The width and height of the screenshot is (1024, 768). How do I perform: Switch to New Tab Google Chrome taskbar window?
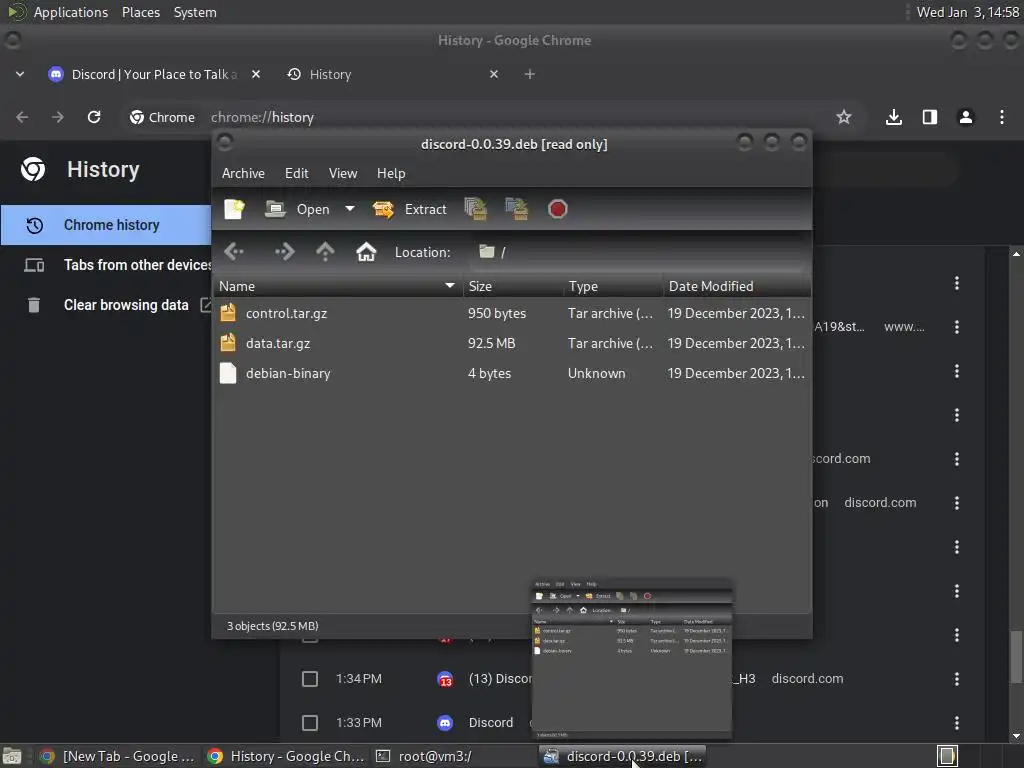tap(118, 756)
